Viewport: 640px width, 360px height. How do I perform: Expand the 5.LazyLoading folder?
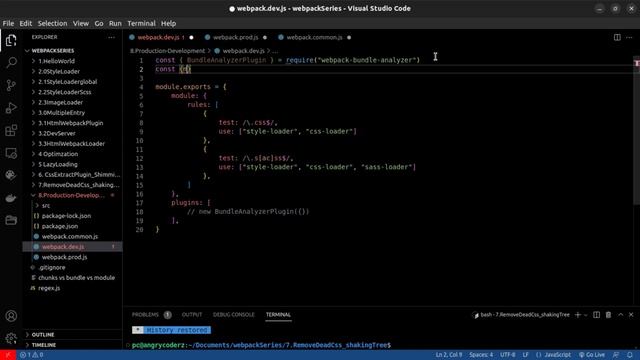[58, 164]
